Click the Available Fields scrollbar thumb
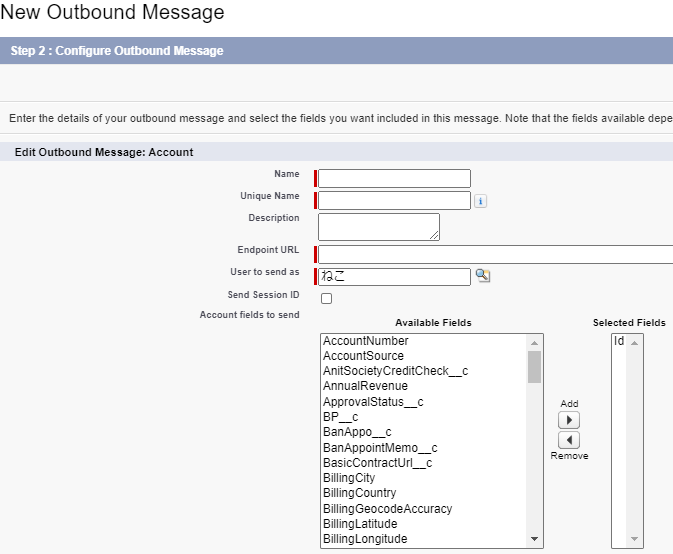673x554 pixels. tap(535, 367)
